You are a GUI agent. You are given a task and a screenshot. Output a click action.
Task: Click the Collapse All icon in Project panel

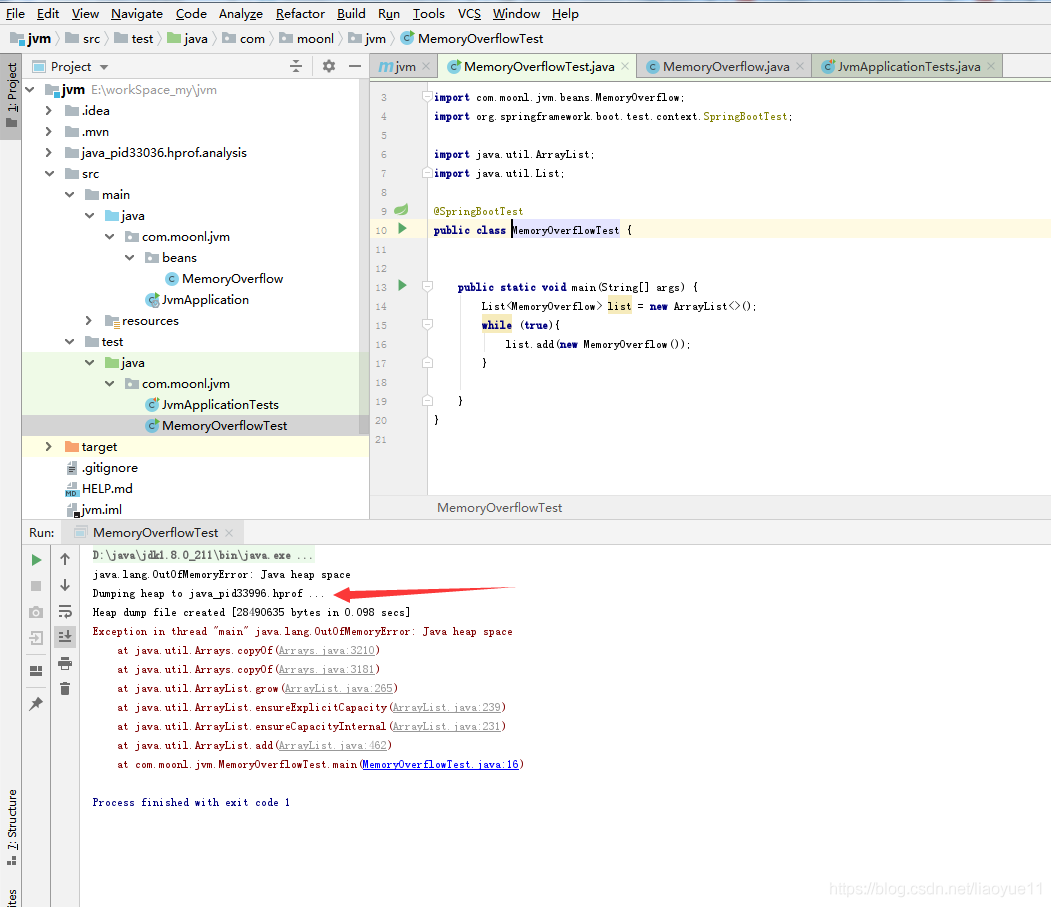click(296, 66)
